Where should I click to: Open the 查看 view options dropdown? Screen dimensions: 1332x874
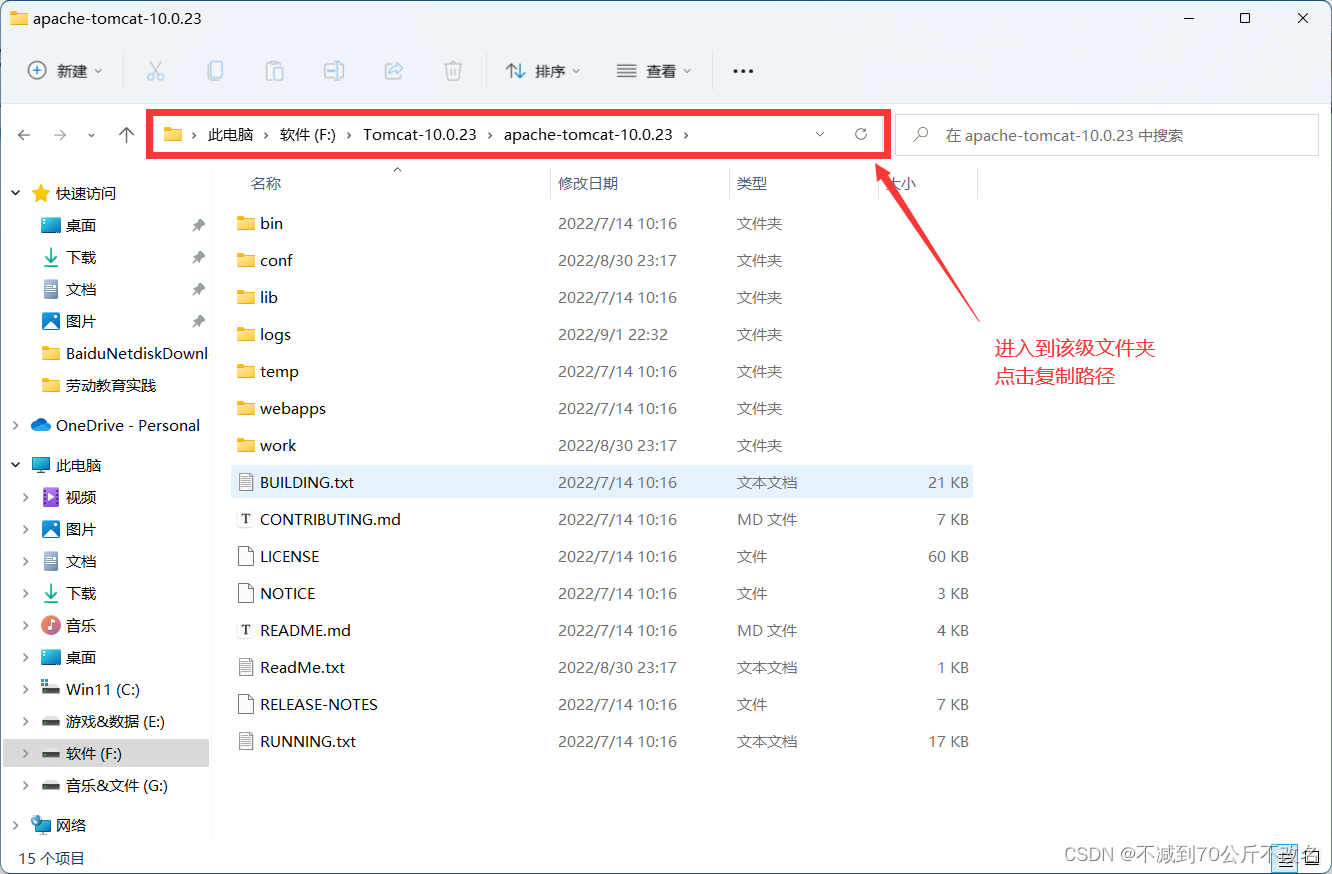point(653,70)
